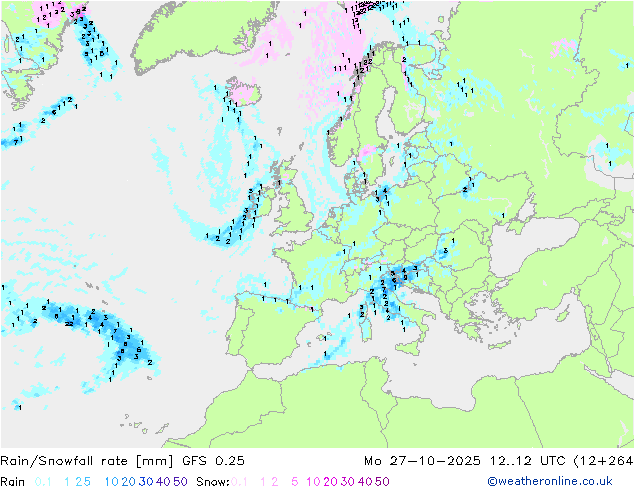The image size is (634, 490).
Task: Click the 'Rain/Snowfall rate [mm]' title text
Action: click(87, 461)
